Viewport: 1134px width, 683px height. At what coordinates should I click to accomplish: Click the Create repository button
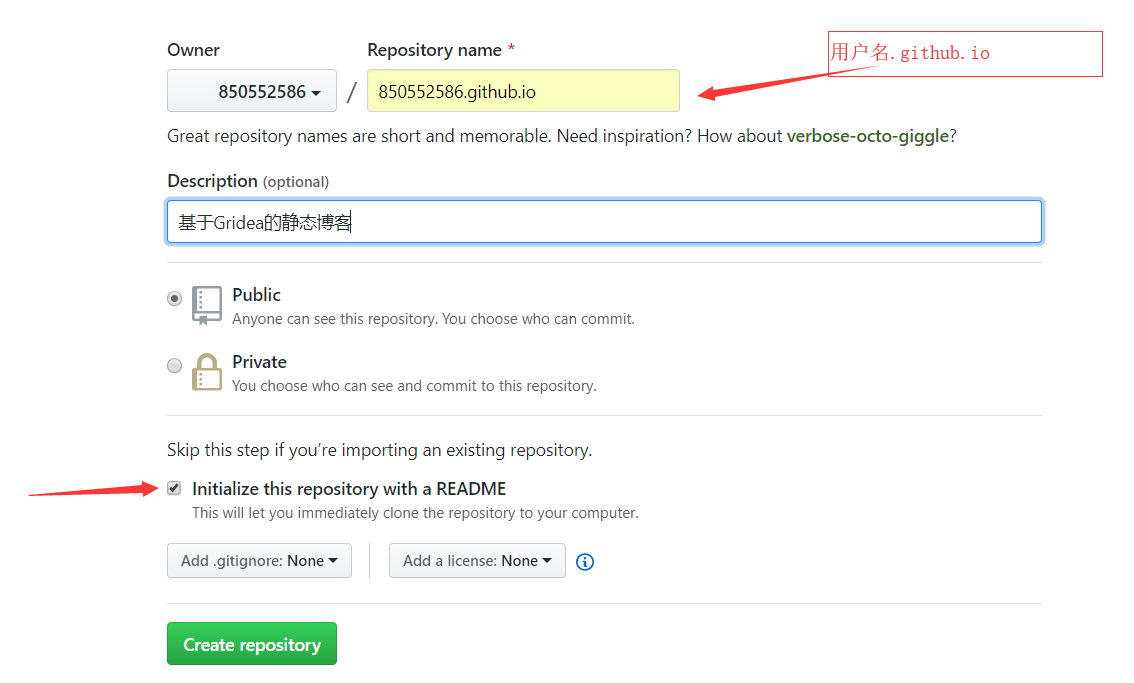pyautogui.click(x=251, y=643)
